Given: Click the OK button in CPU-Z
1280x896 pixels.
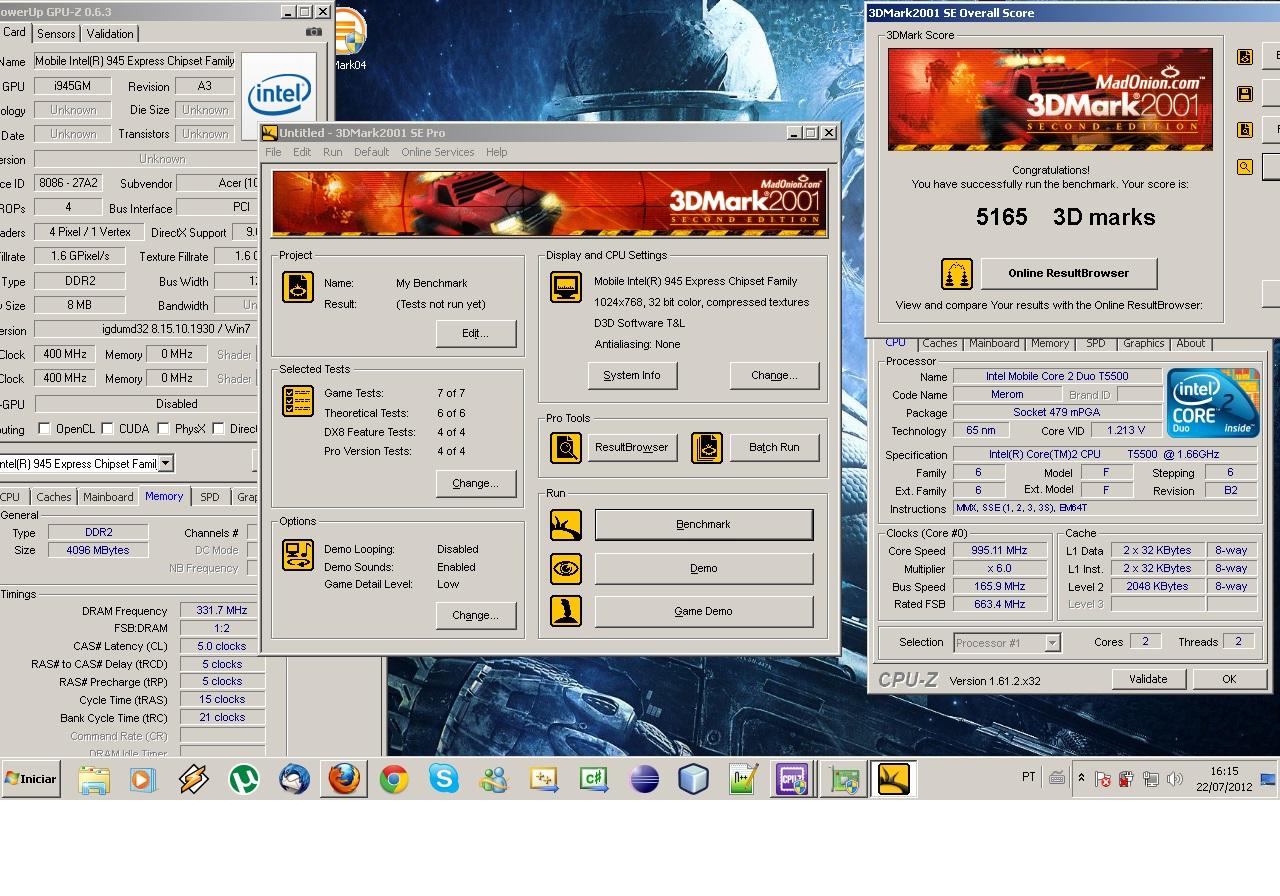Looking at the screenshot, I should pyautogui.click(x=1229, y=679).
